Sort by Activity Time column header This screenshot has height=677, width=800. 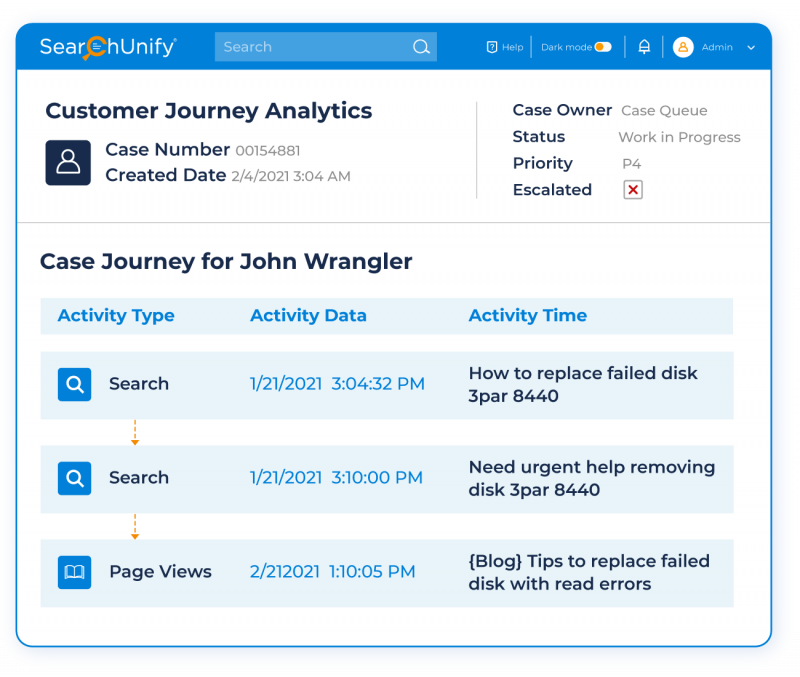(528, 315)
